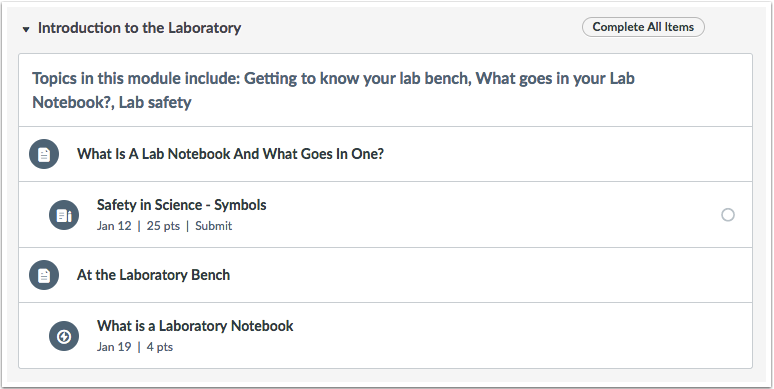Click quiz icon for What is a Laboratory Notebook
Screen dimensions: 774x389
(x=64, y=336)
